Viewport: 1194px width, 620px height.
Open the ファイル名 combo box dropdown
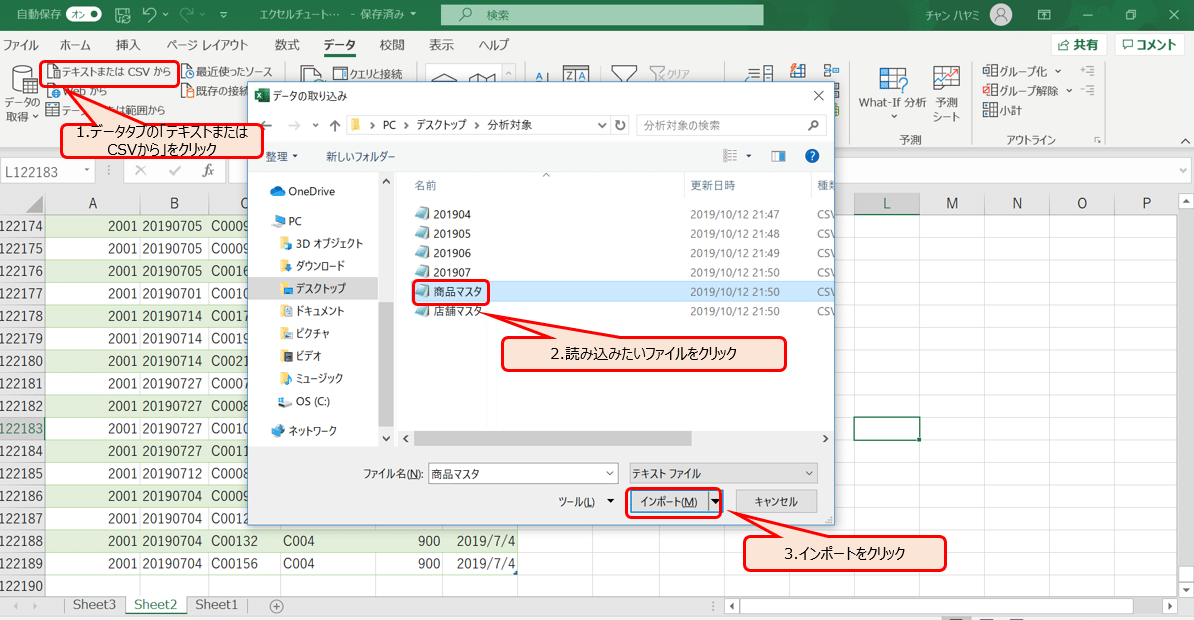point(610,474)
